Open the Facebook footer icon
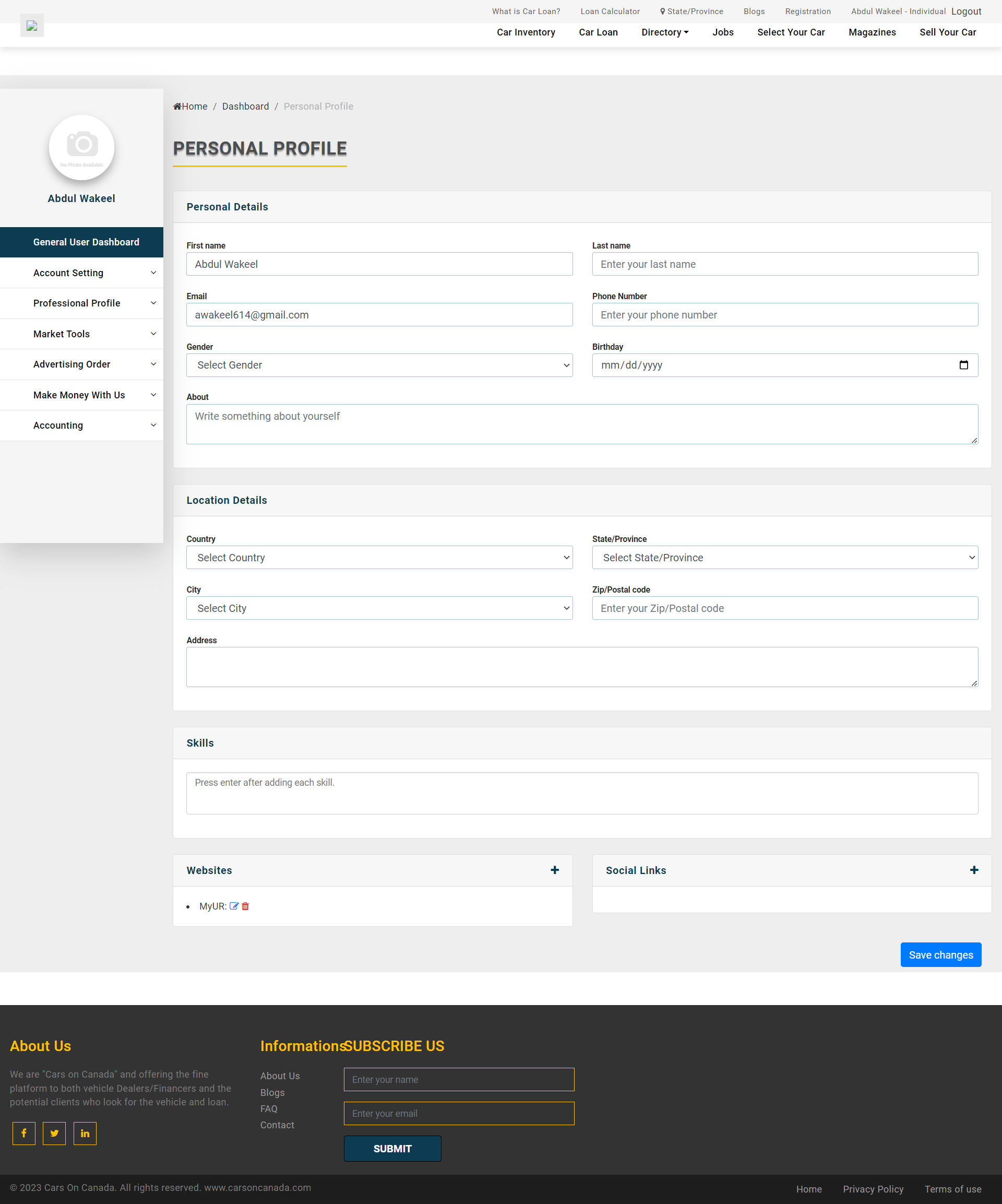 (x=24, y=1133)
